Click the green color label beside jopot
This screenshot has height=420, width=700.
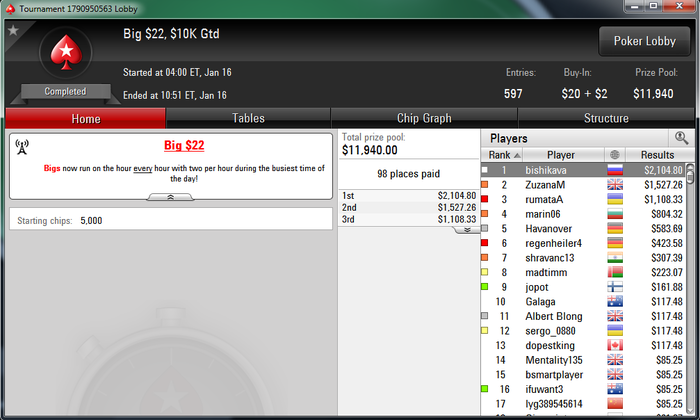tap(484, 287)
